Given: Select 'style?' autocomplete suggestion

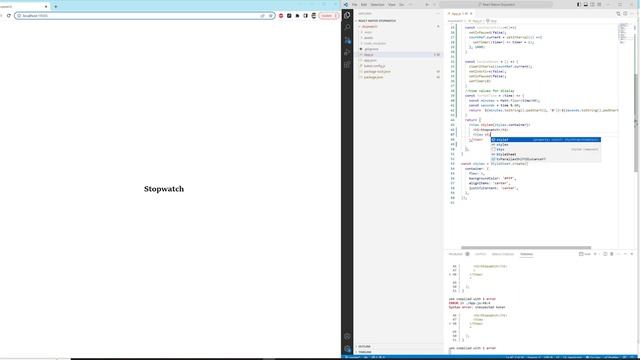Looking at the screenshot, I should click(x=546, y=140).
